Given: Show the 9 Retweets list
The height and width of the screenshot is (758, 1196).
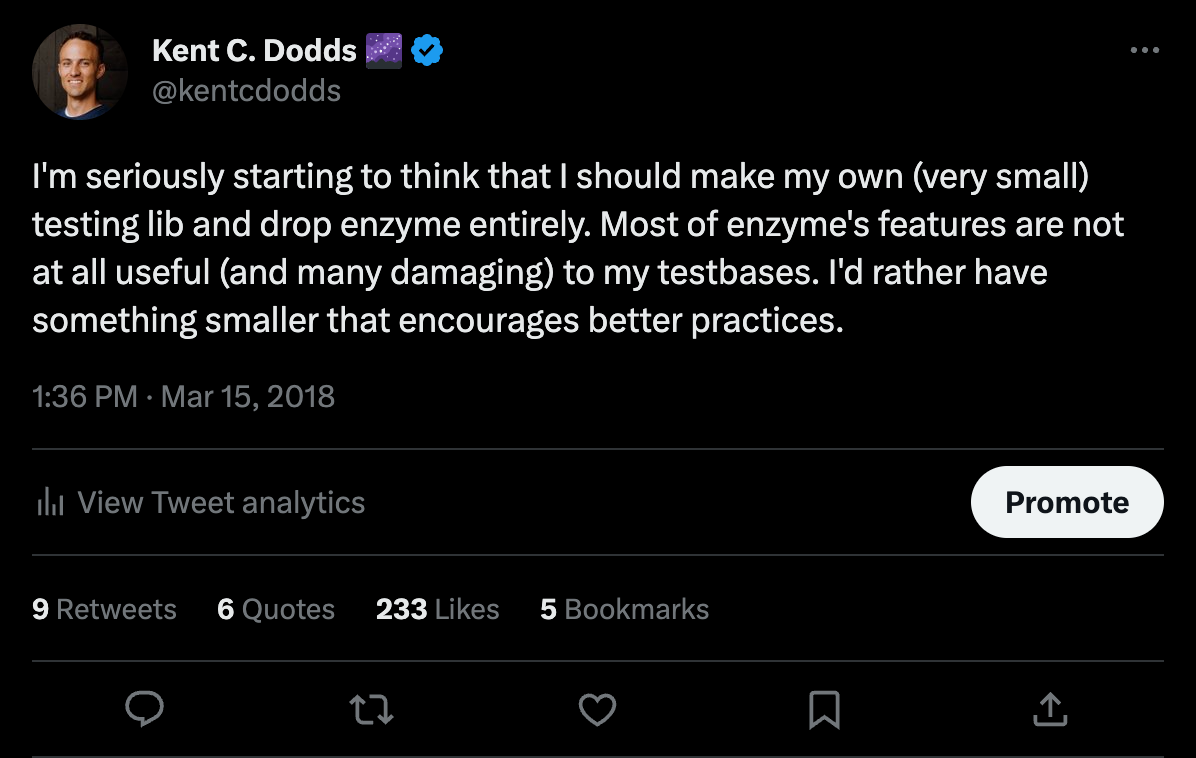Looking at the screenshot, I should tap(104, 609).
